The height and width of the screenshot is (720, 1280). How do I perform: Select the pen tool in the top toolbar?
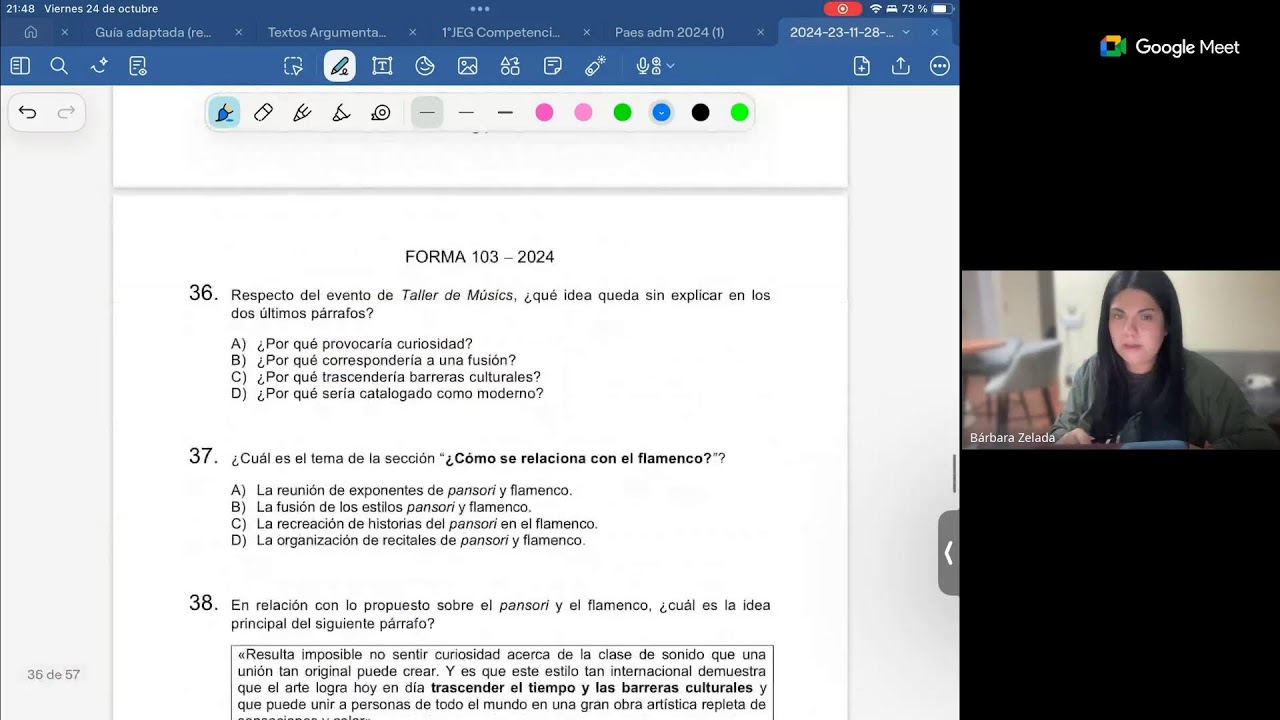click(x=340, y=66)
